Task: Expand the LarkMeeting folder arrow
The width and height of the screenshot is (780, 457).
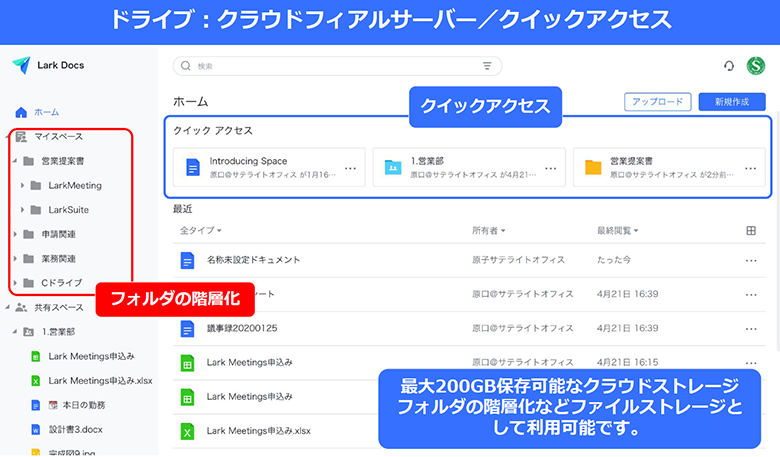Action: 22,185
